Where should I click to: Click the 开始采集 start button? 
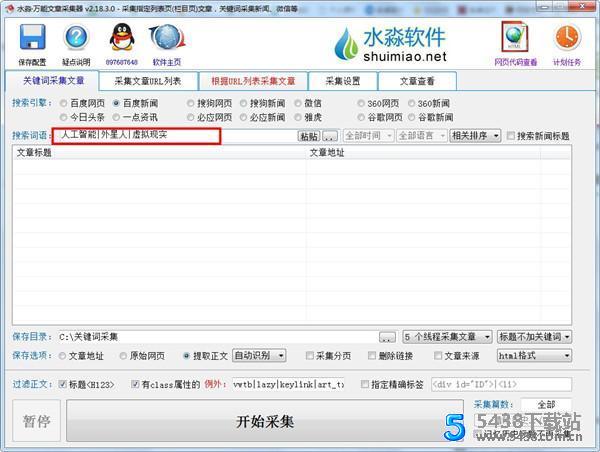[265, 421]
